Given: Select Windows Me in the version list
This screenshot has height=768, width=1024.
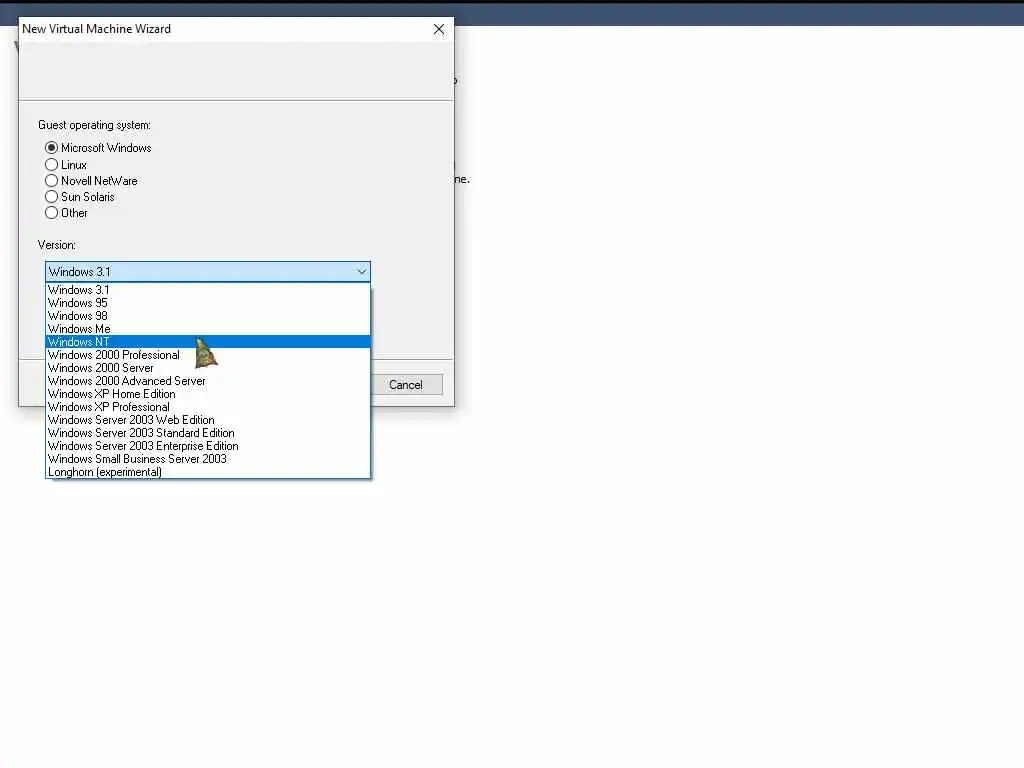Looking at the screenshot, I should click(208, 329).
